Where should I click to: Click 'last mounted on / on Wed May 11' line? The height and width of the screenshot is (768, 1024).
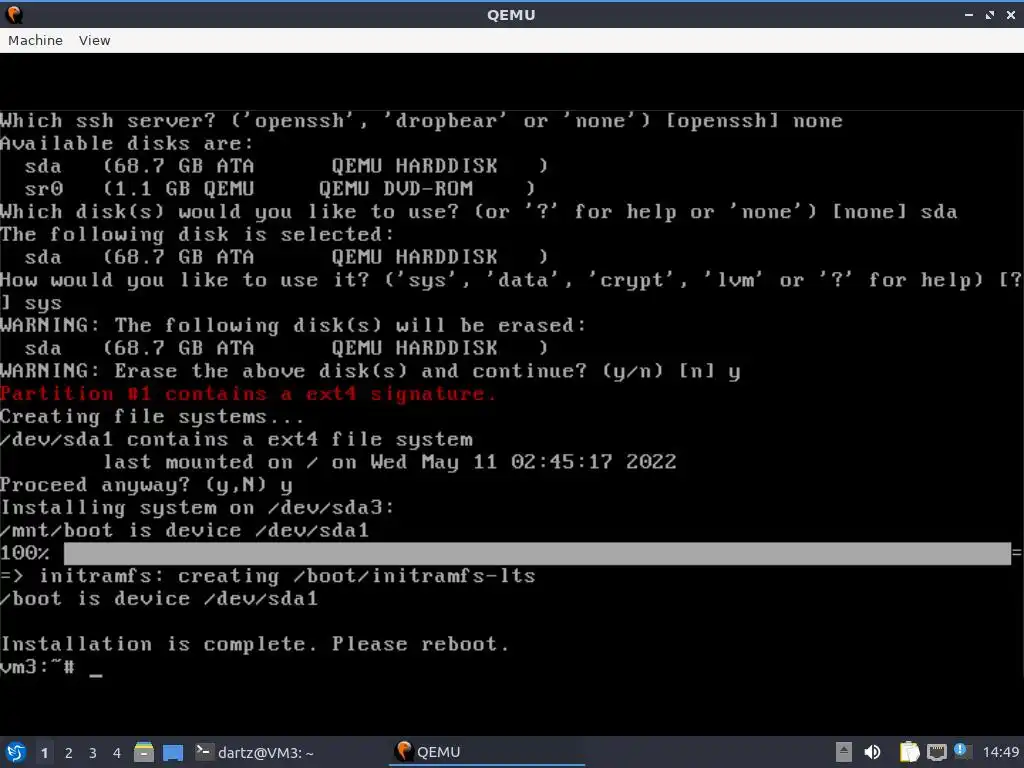(390, 462)
